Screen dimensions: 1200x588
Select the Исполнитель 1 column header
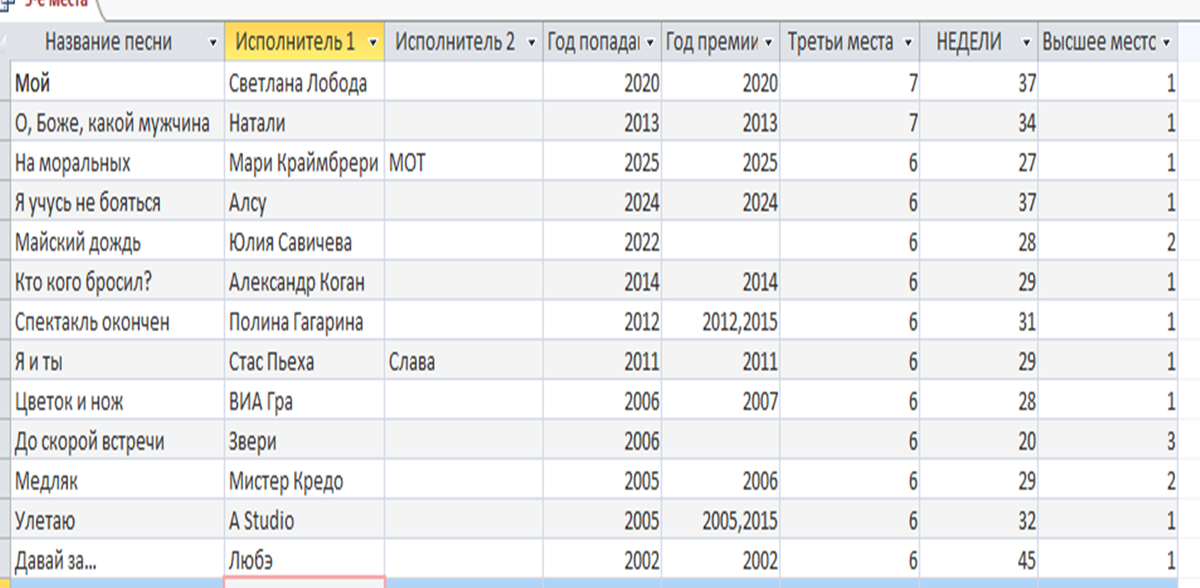click(x=305, y=43)
